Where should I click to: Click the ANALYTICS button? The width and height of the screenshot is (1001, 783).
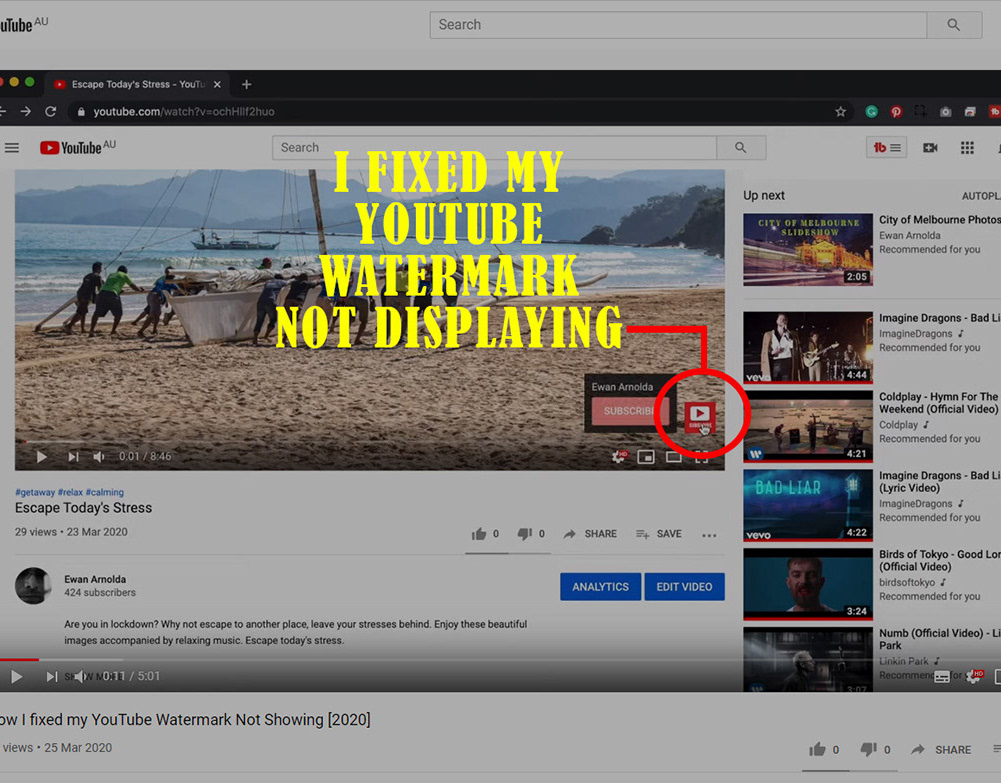coord(600,586)
